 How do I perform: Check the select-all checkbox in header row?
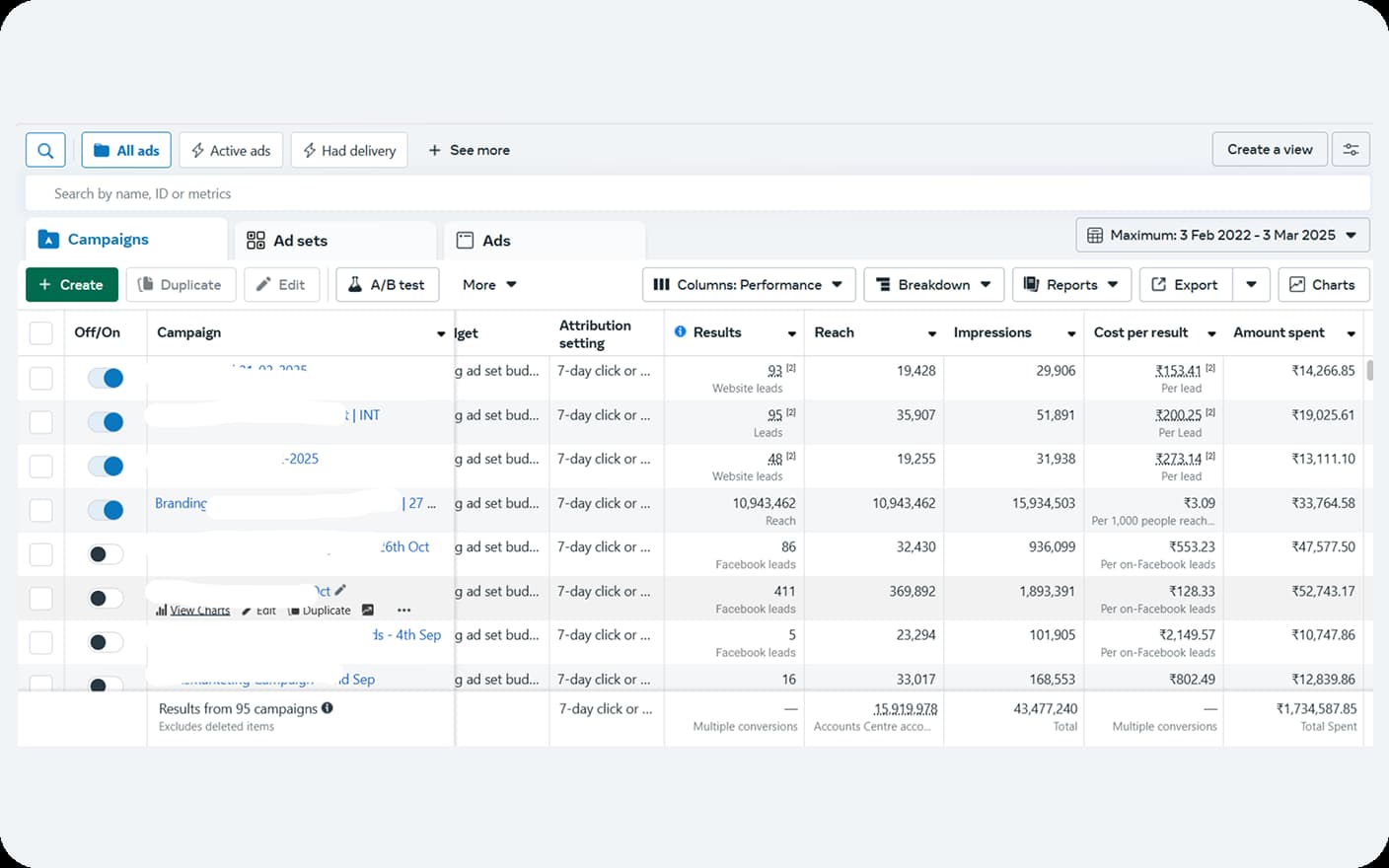point(40,333)
